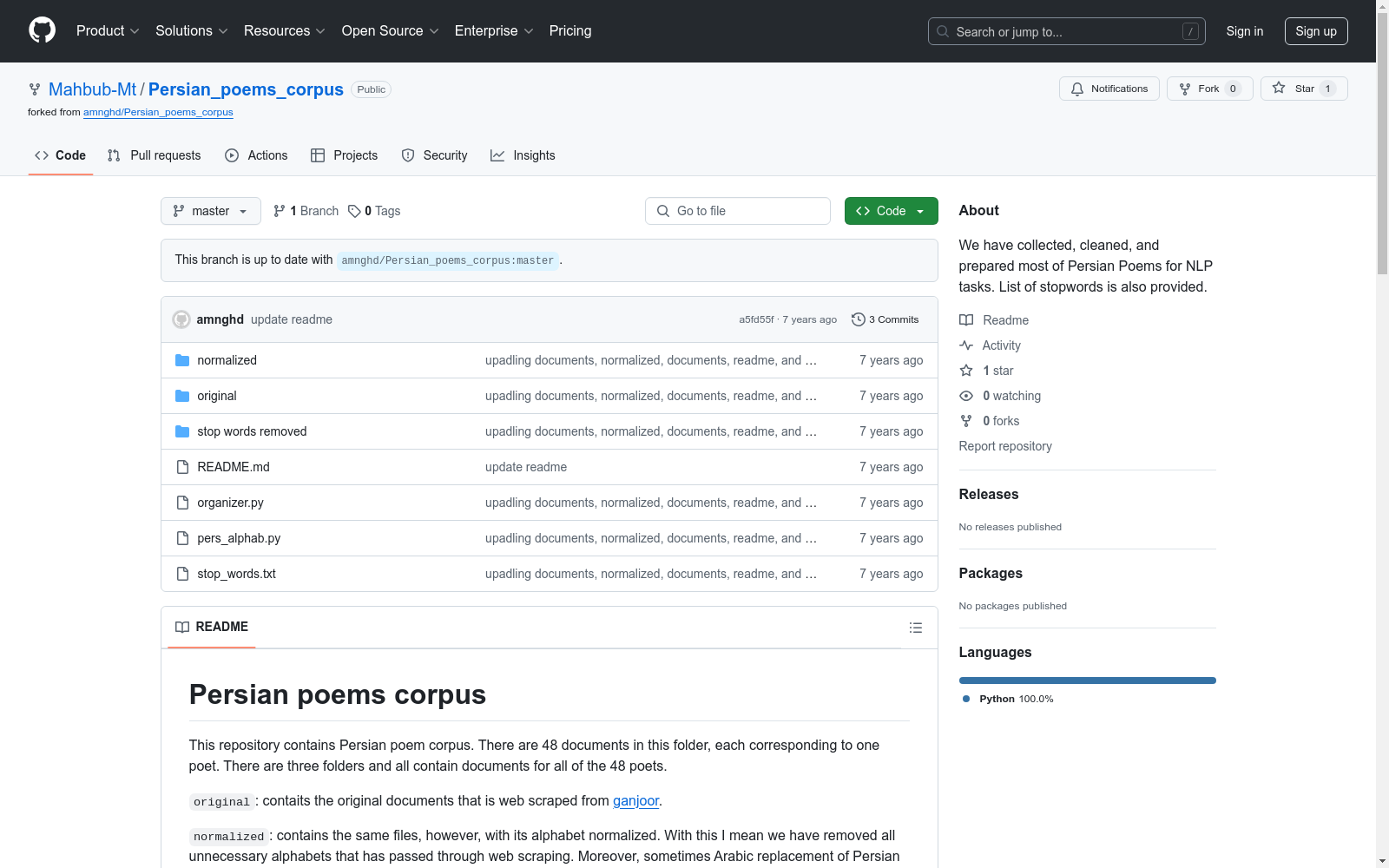Click the Python language bar
The image size is (1389, 868).
click(1088, 681)
